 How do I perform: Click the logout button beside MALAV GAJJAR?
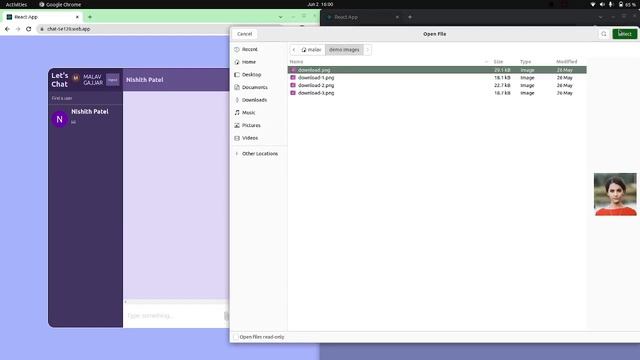(x=113, y=80)
